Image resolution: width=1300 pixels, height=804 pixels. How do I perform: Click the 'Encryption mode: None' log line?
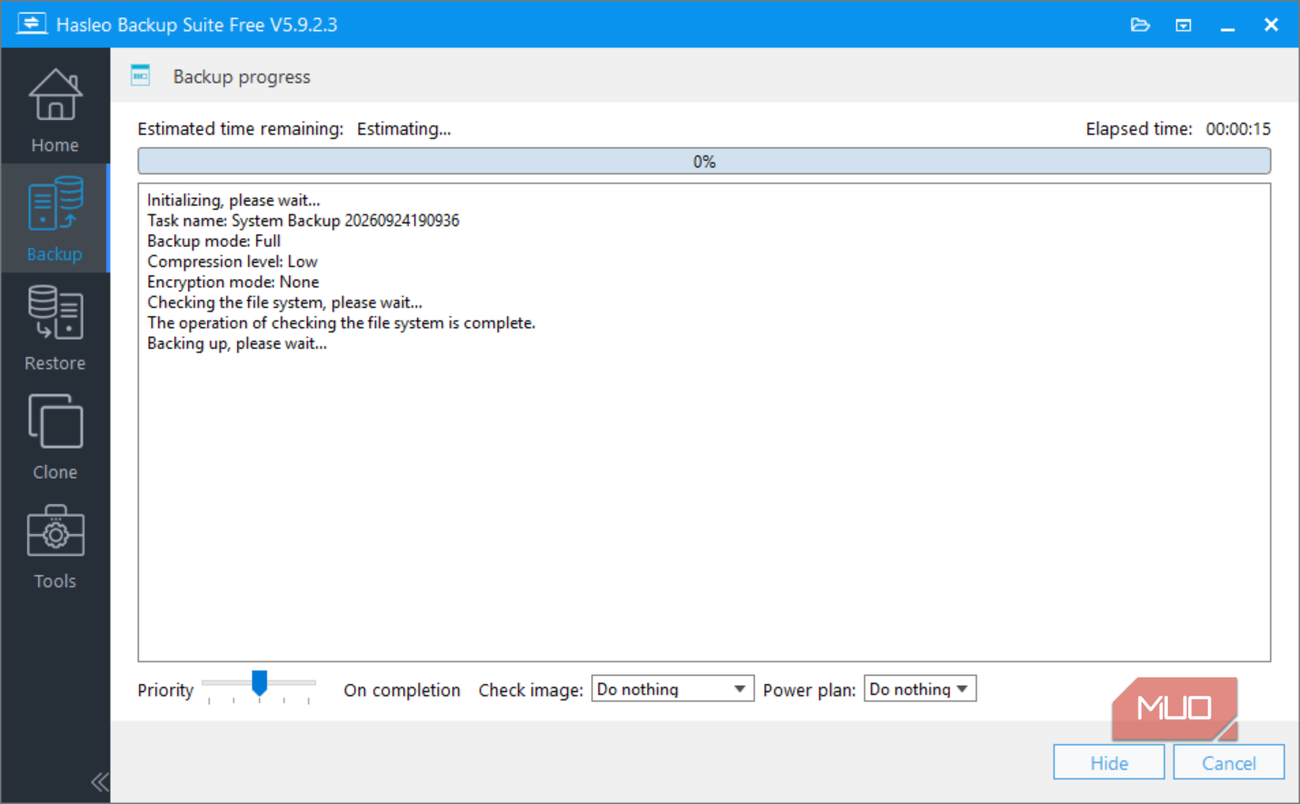233,282
